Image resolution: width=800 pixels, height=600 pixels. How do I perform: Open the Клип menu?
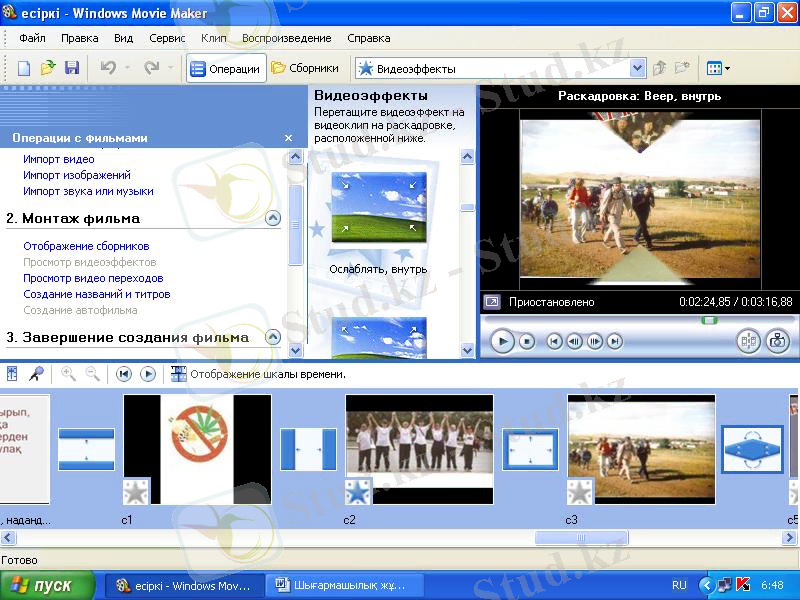[x=213, y=38]
